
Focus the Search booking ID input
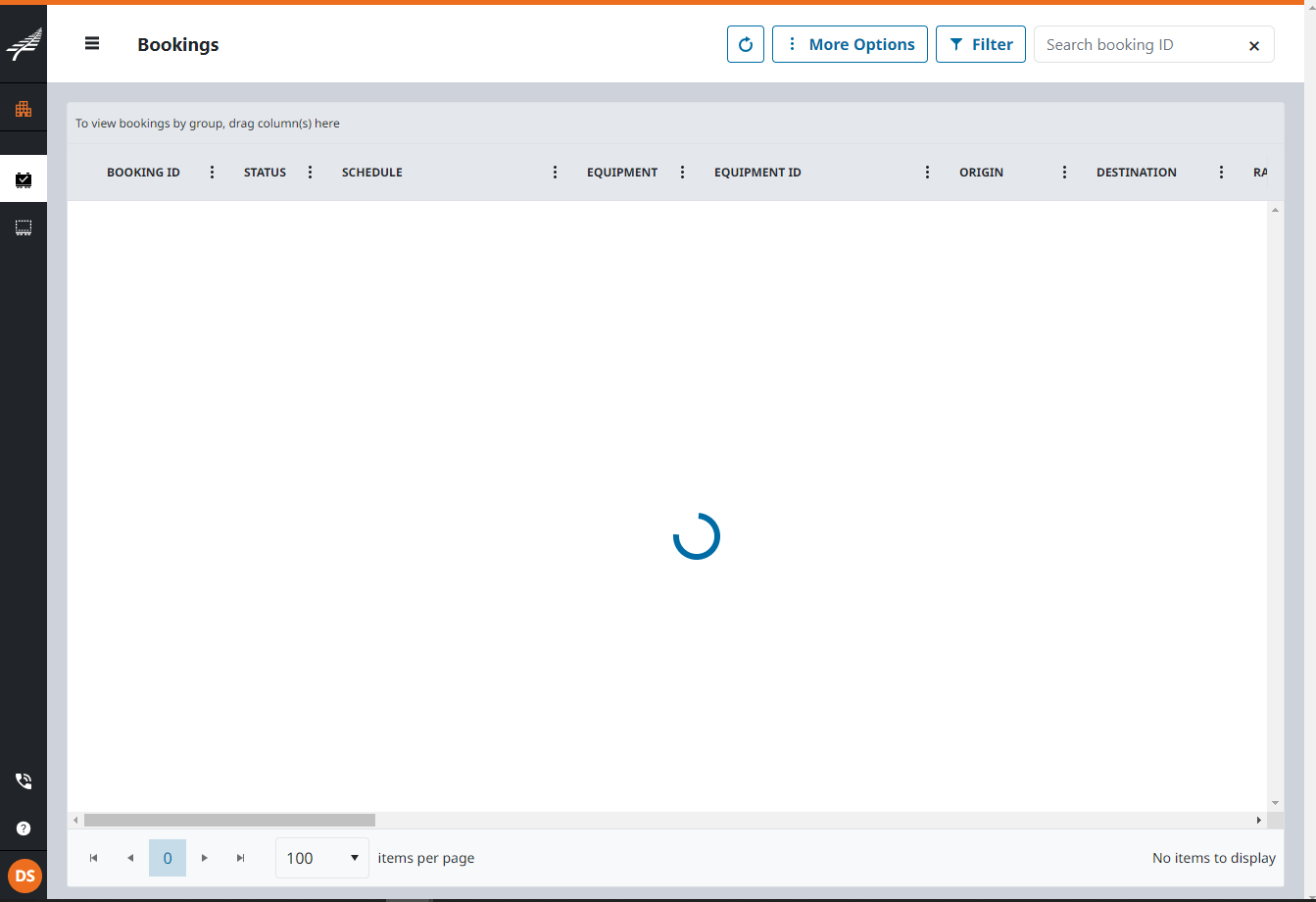pyautogui.click(x=1137, y=45)
